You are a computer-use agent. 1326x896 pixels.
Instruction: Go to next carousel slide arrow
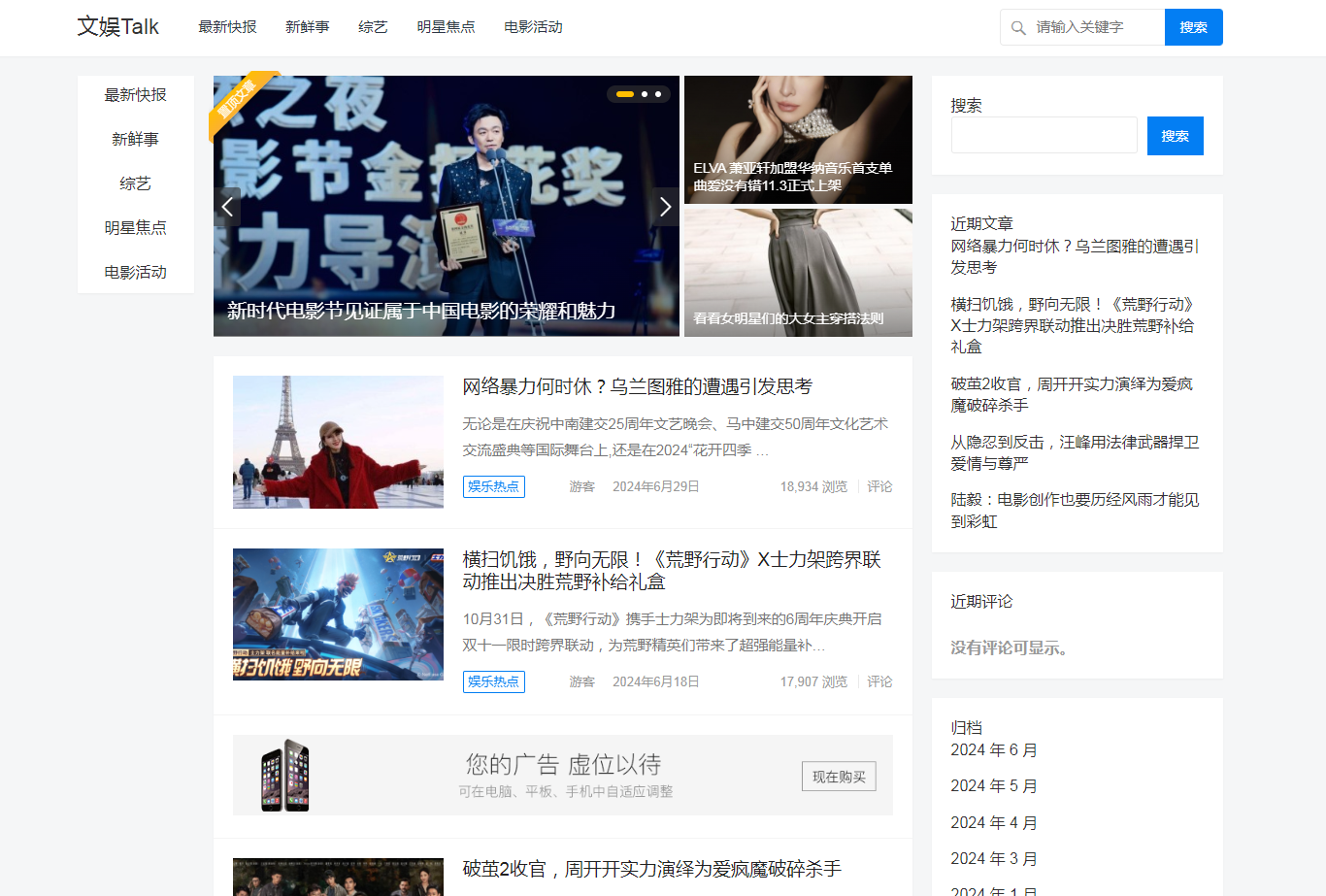[665, 207]
